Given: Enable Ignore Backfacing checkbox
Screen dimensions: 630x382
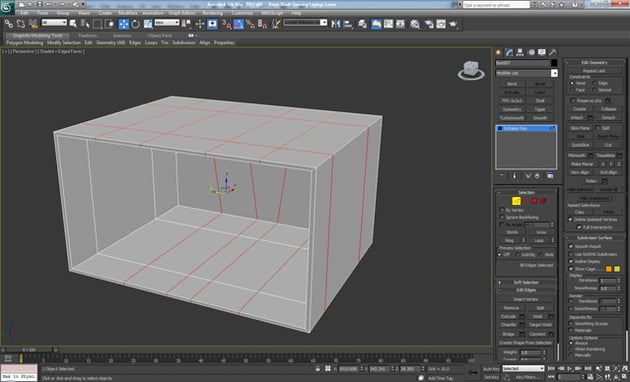Looking at the screenshot, I should [502, 217].
